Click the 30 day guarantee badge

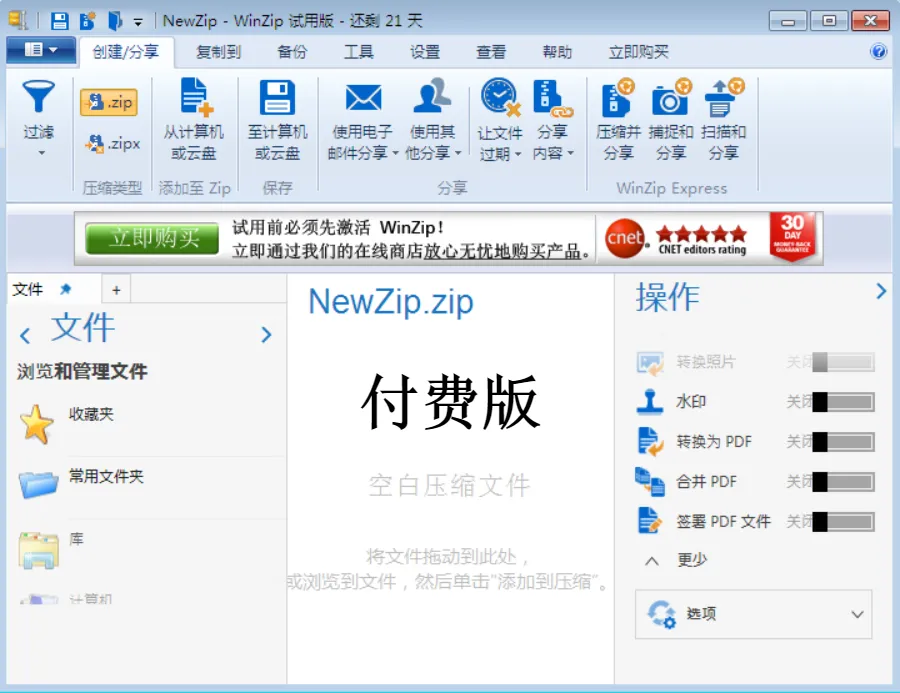point(792,236)
